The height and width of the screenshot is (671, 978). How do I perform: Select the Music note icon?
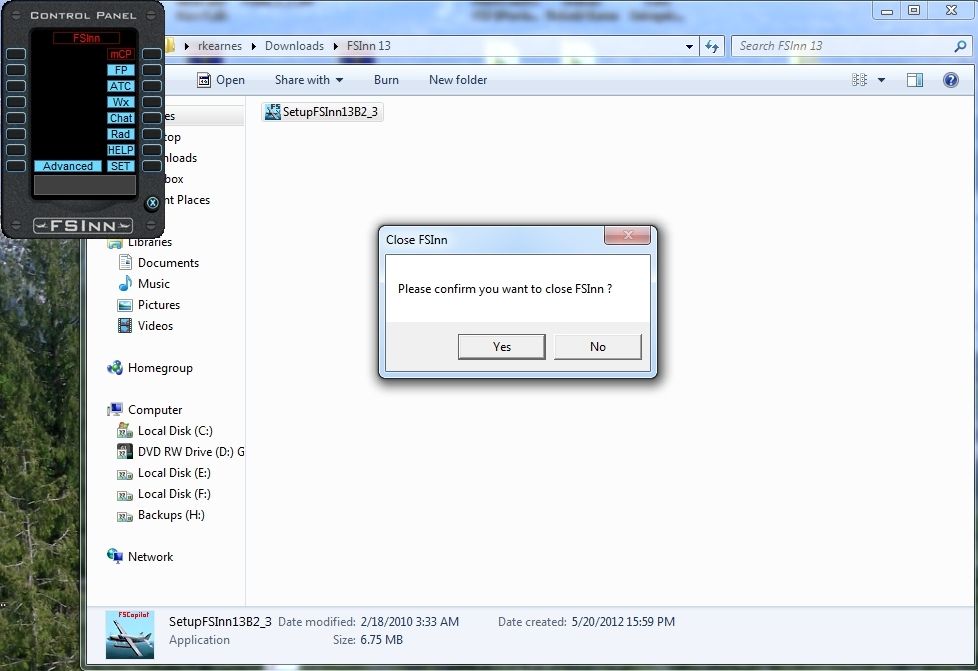pos(125,284)
